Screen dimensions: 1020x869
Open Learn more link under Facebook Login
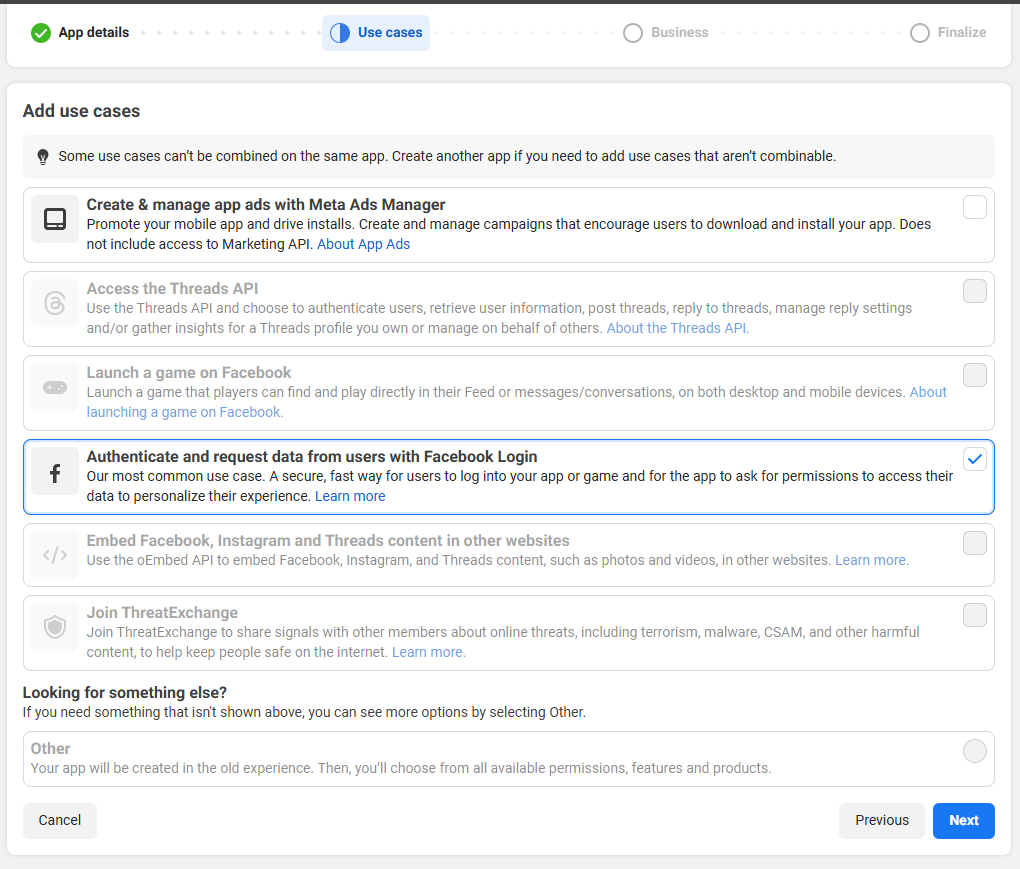tap(350, 496)
